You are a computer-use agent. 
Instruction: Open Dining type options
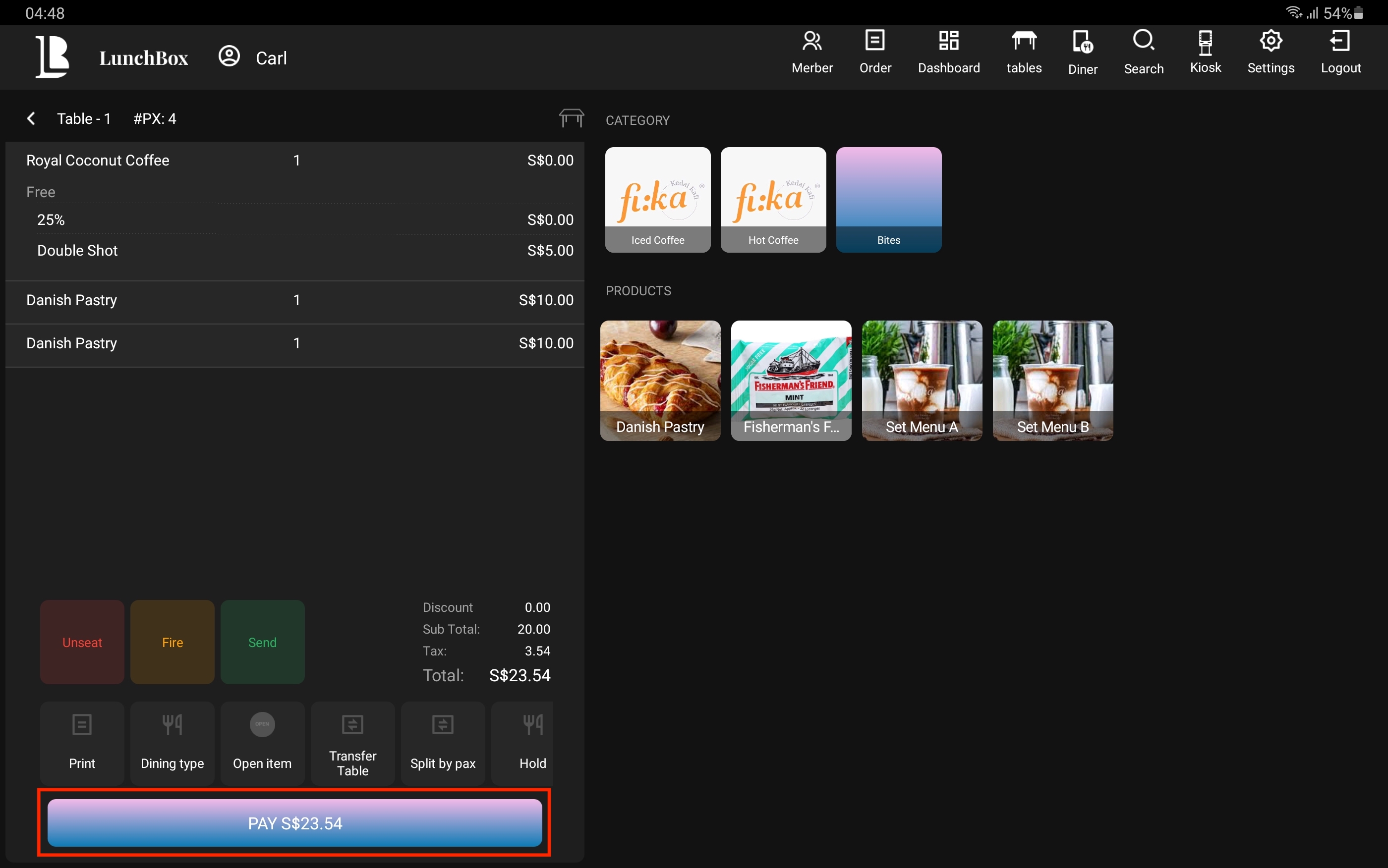[x=172, y=743]
